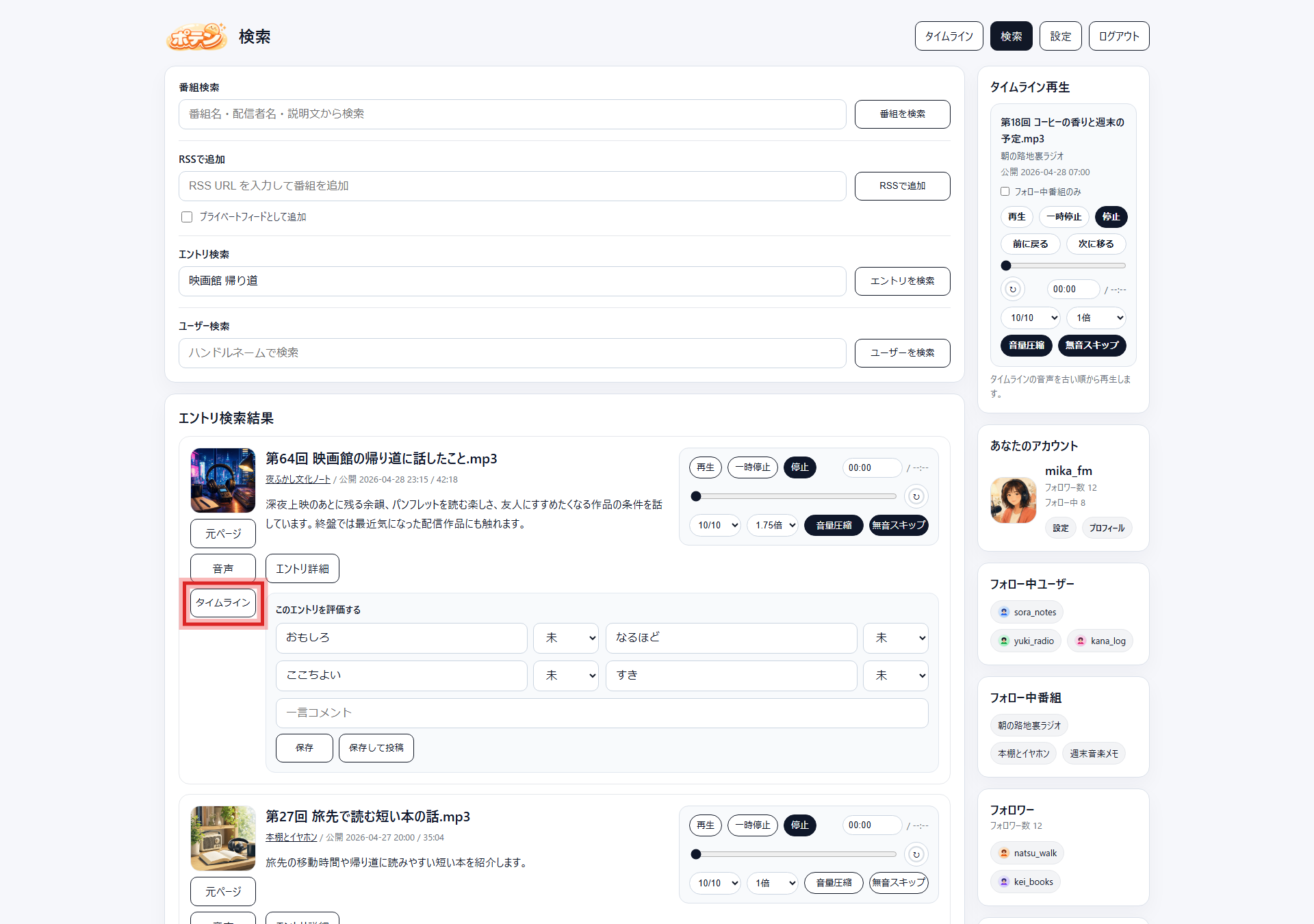Toggle フォロー中番組のみ checkbox

[1005, 192]
